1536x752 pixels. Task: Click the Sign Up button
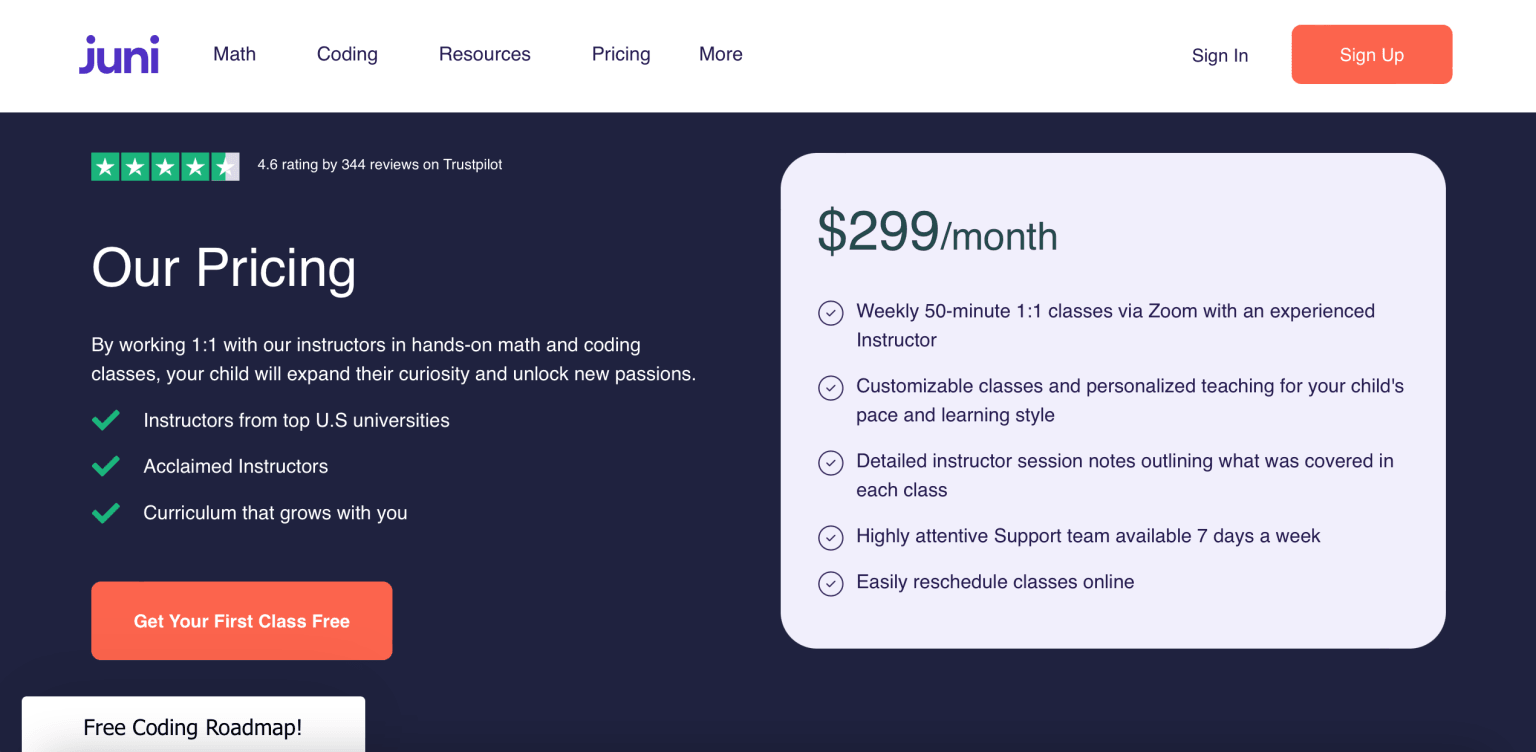(x=1371, y=54)
